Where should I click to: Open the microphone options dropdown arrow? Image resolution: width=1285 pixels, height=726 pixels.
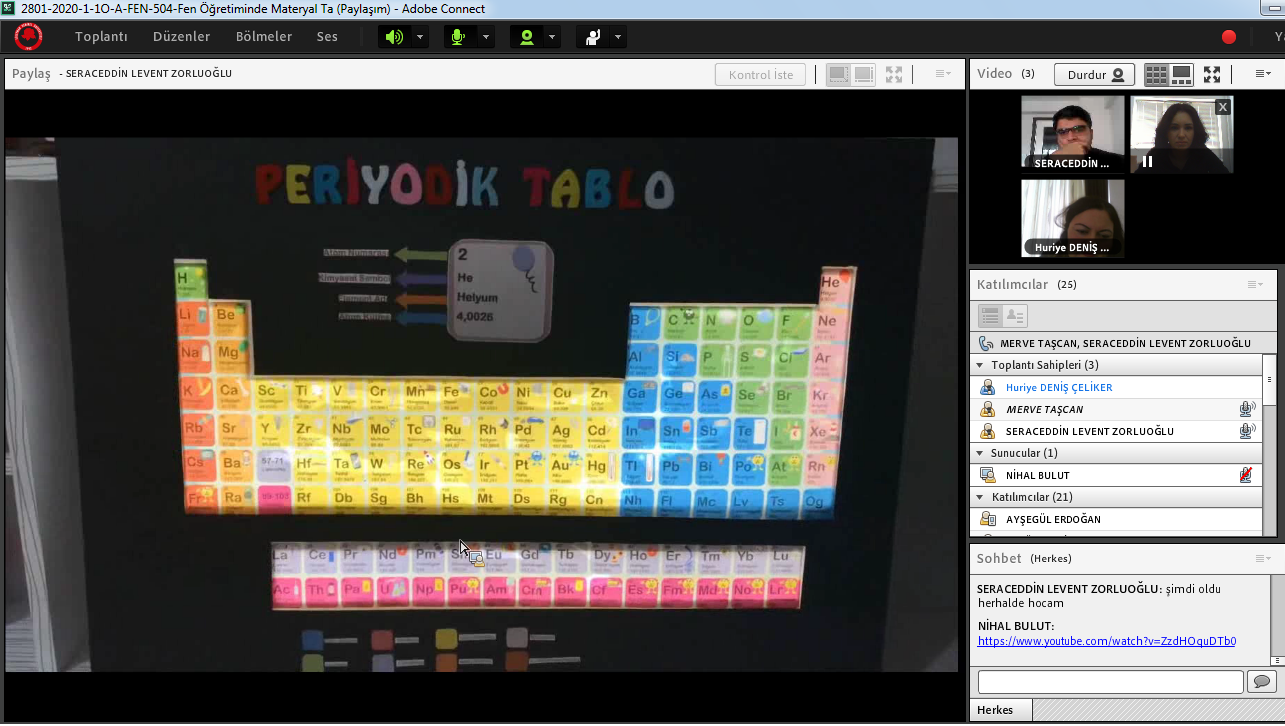(486, 37)
